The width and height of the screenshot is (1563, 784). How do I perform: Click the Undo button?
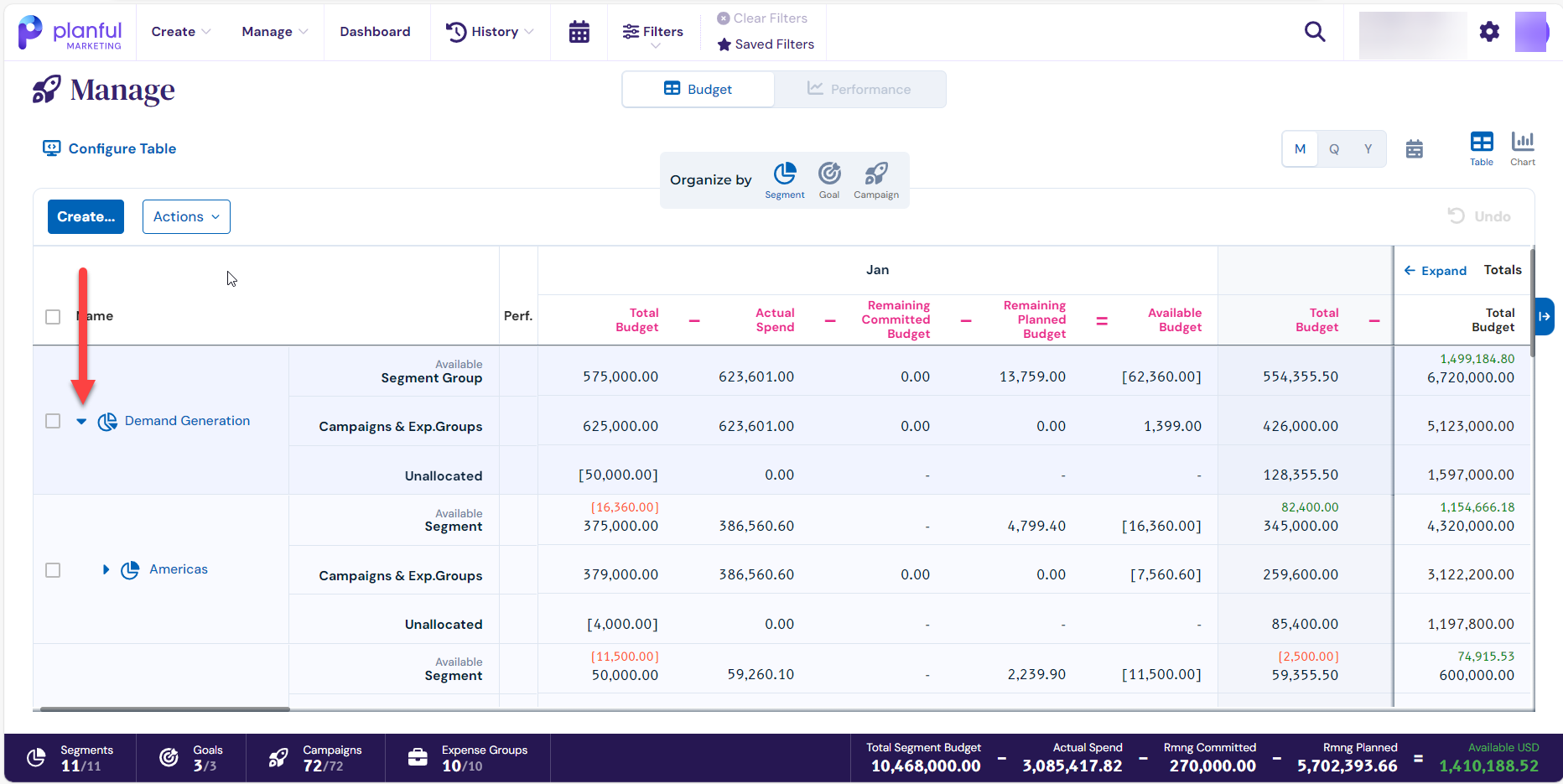point(1479,216)
